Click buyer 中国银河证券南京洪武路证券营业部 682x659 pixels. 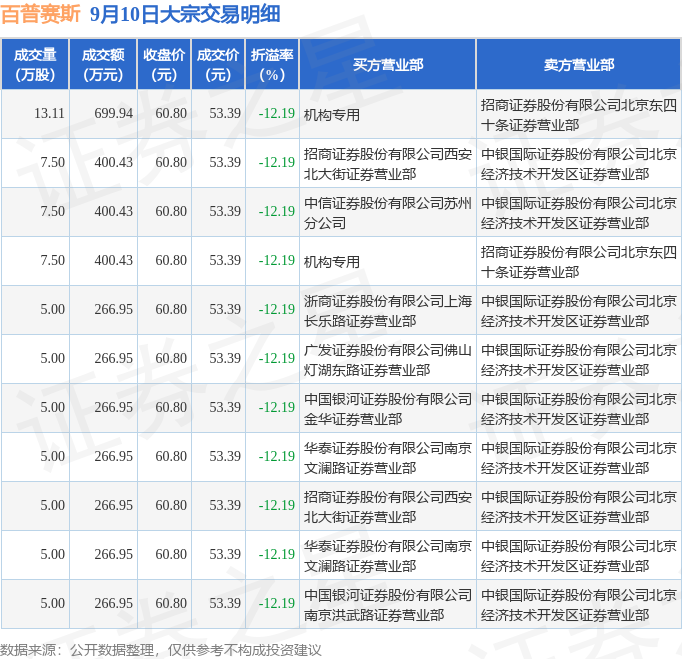[x=388, y=605]
